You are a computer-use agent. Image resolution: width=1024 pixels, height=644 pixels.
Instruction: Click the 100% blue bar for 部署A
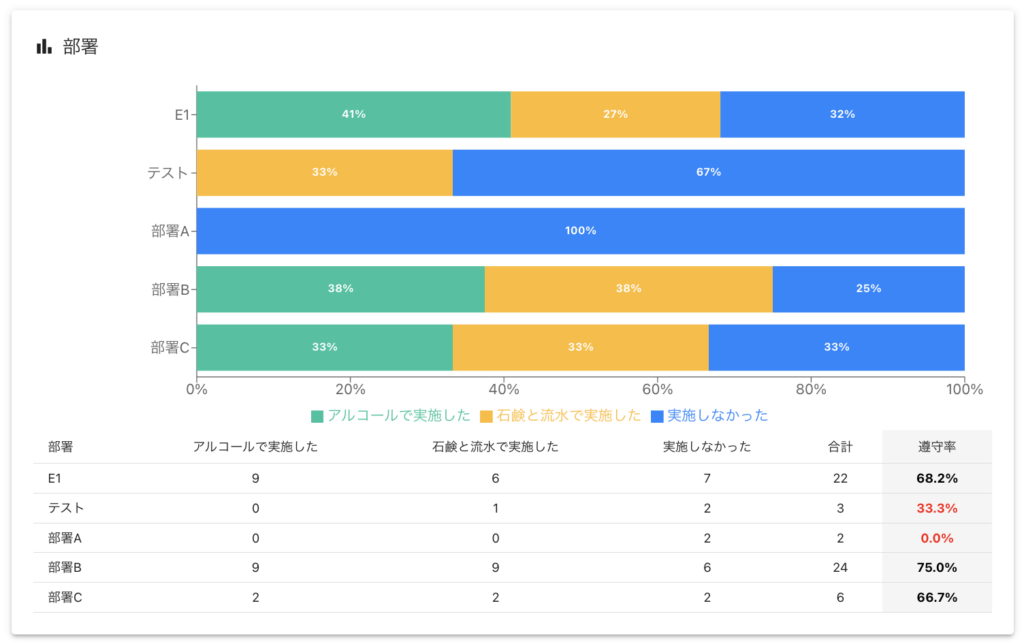[580, 230]
